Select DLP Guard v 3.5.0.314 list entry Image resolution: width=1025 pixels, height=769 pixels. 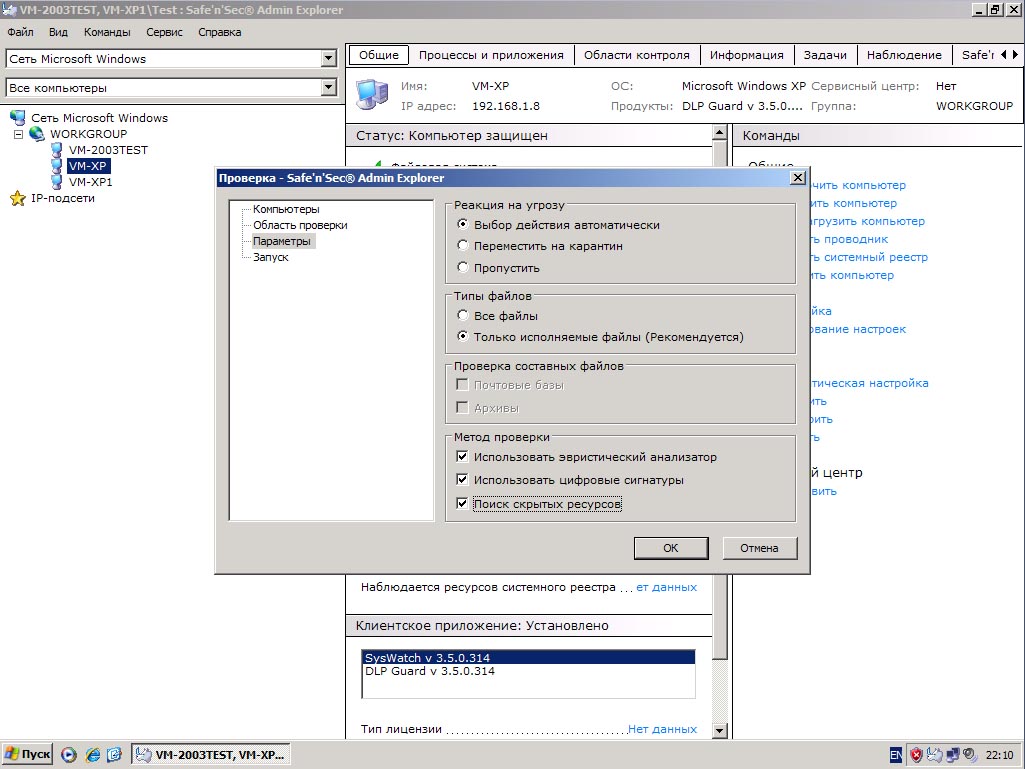coord(528,671)
